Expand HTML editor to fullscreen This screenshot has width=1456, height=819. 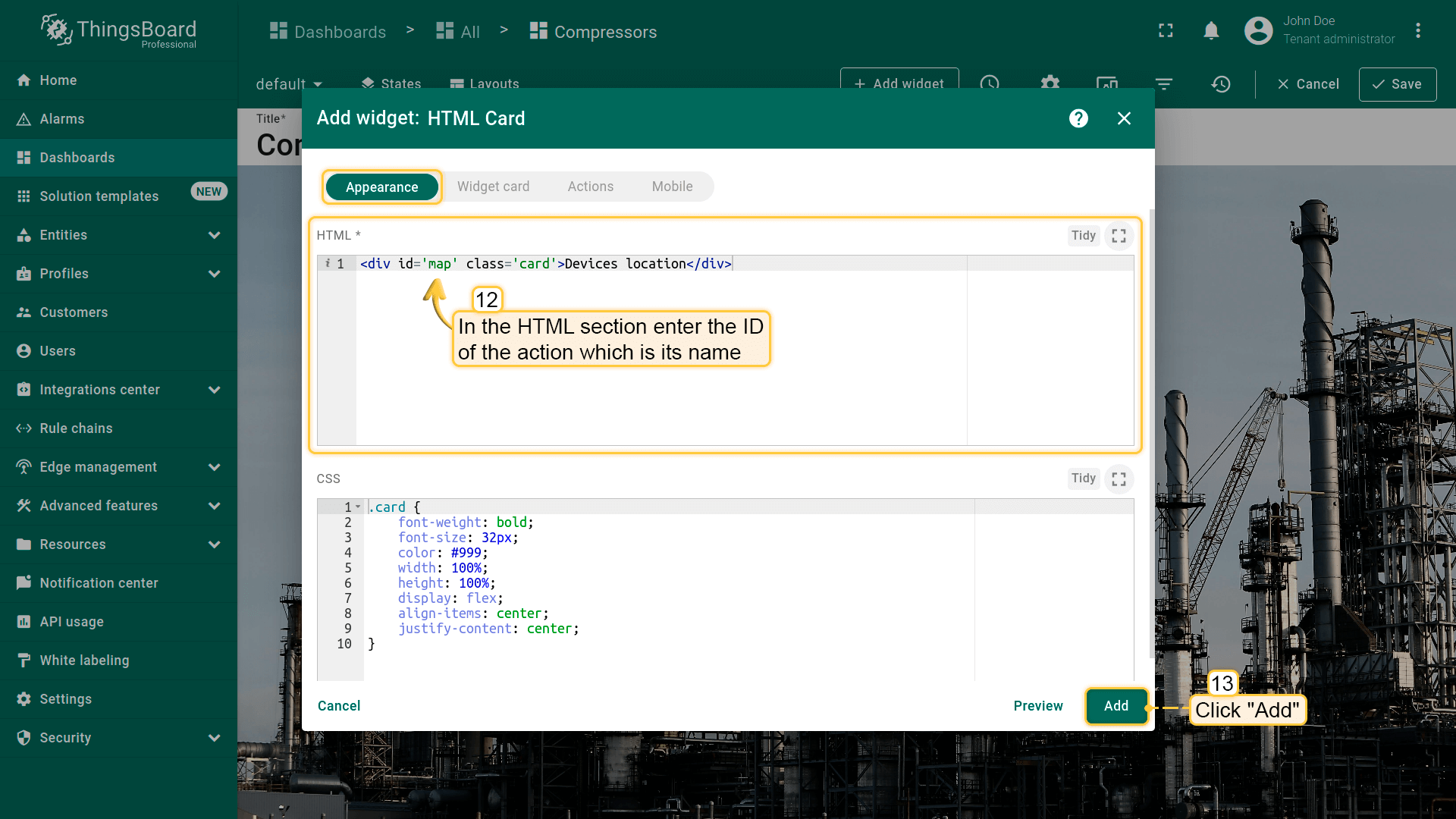(1119, 236)
